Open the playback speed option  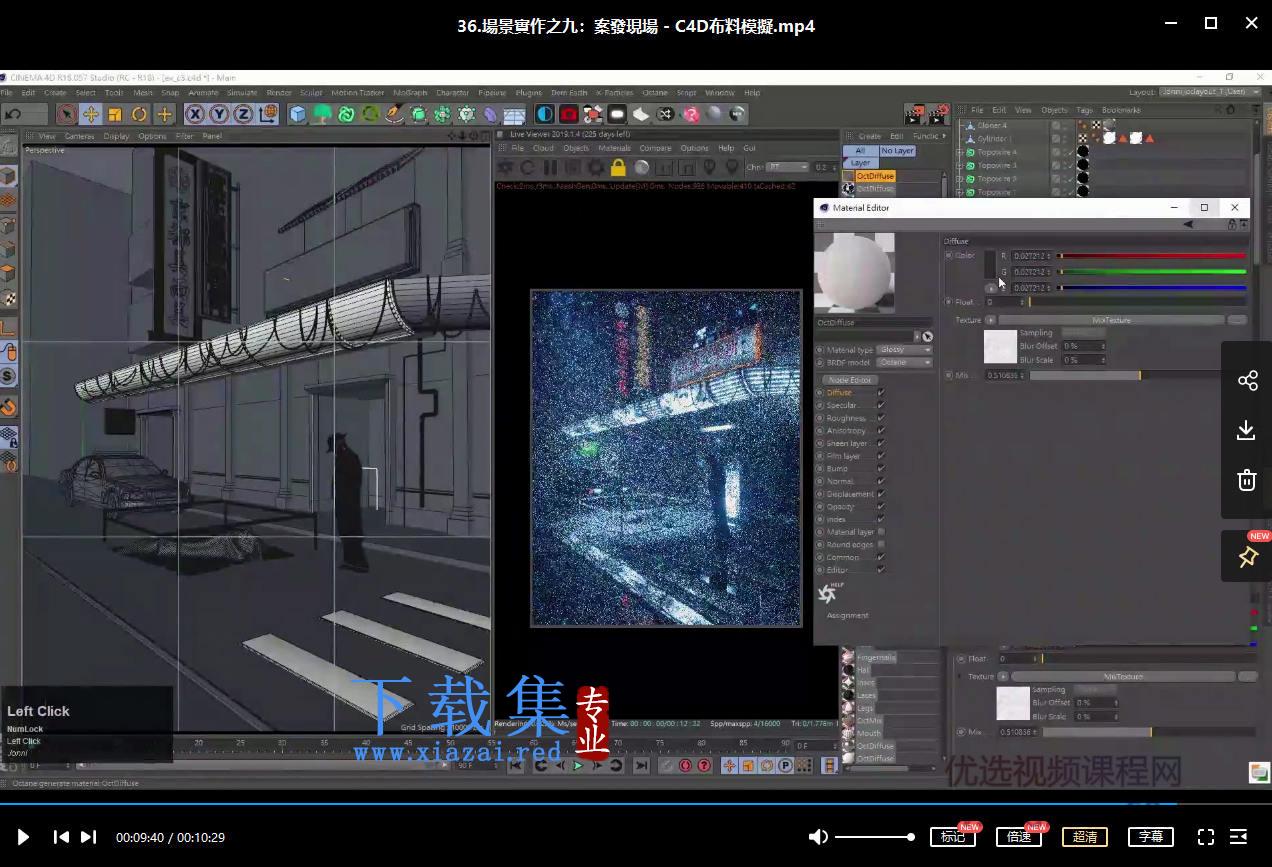point(1019,837)
